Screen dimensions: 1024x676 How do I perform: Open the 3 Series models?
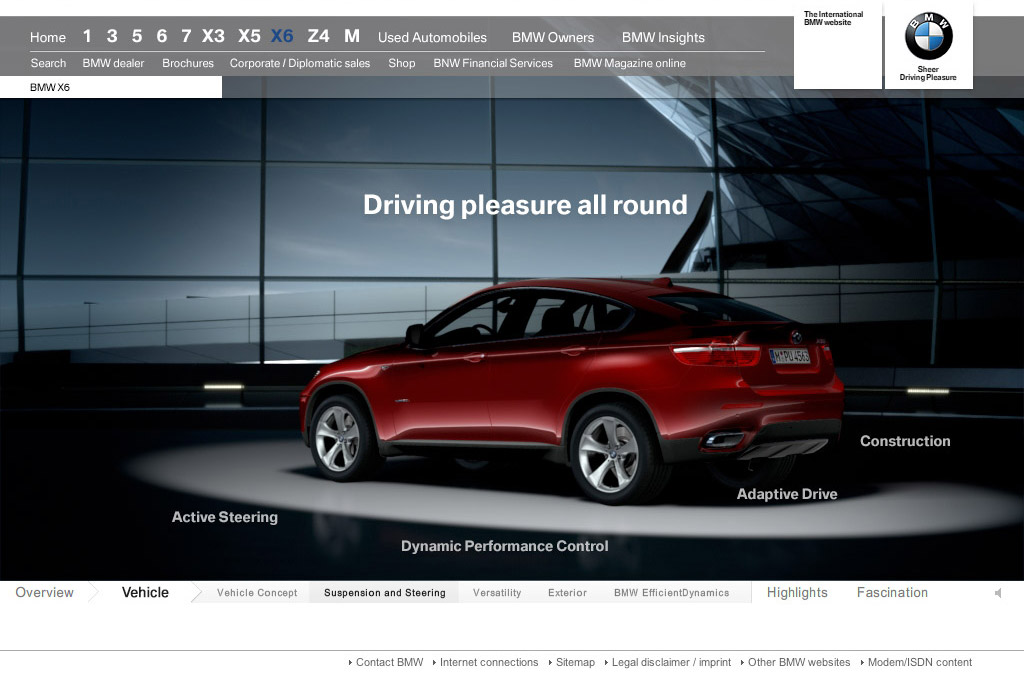click(x=112, y=36)
